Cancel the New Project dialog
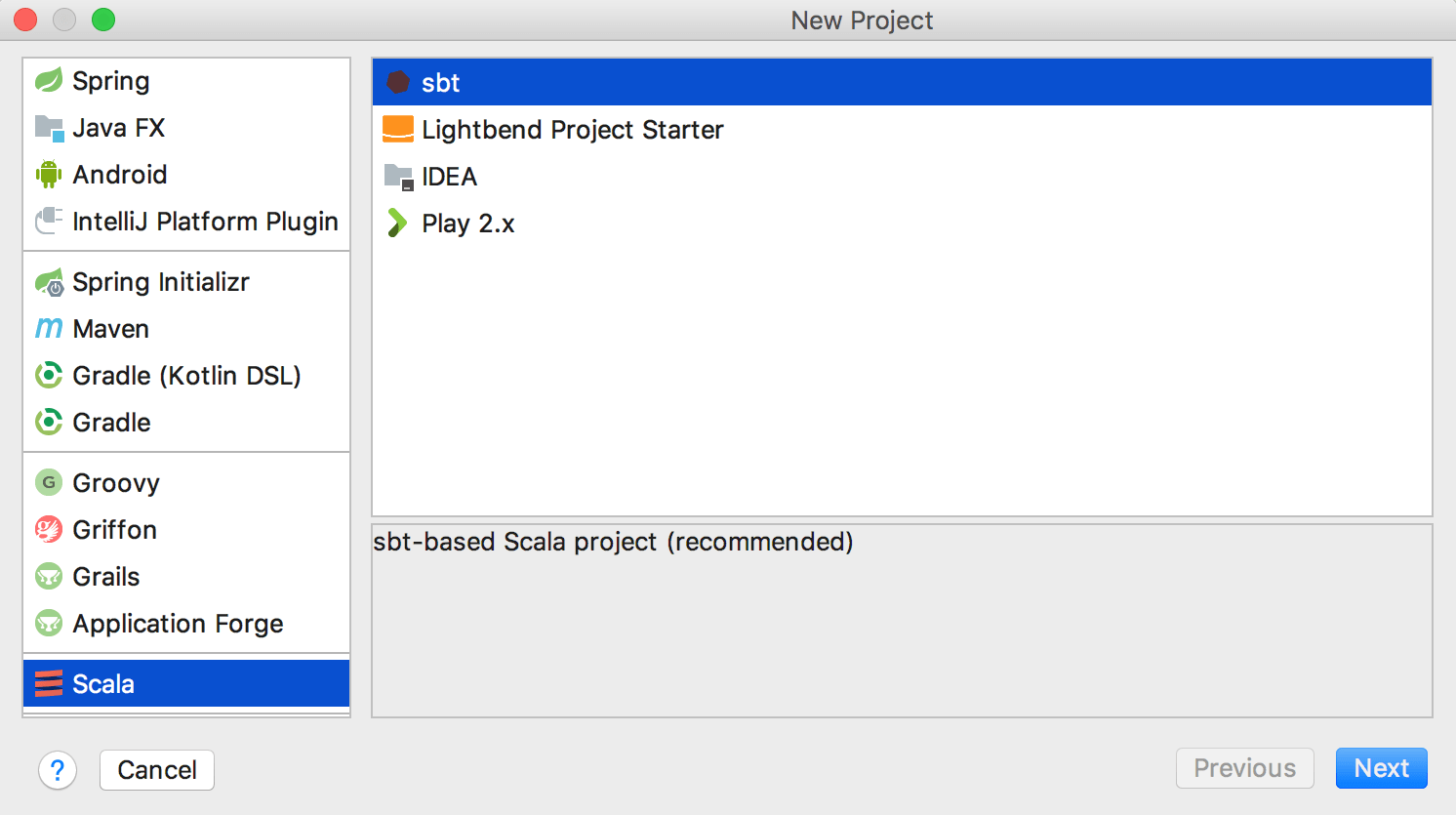Image resolution: width=1456 pixels, height=815 pixels. click(157, 770)
